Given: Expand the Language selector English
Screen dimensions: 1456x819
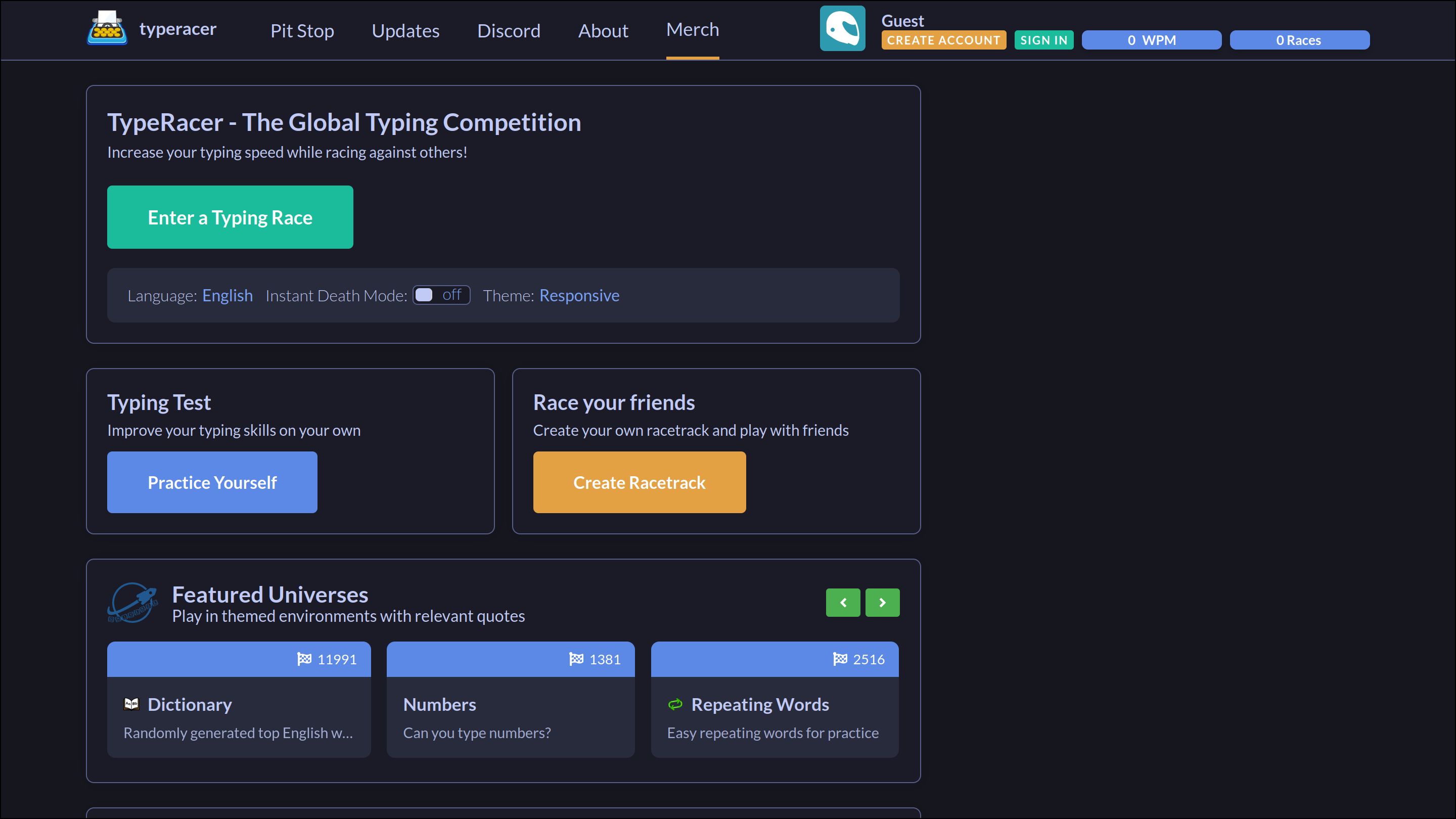Looking at the screenshot, I should 227,295.
